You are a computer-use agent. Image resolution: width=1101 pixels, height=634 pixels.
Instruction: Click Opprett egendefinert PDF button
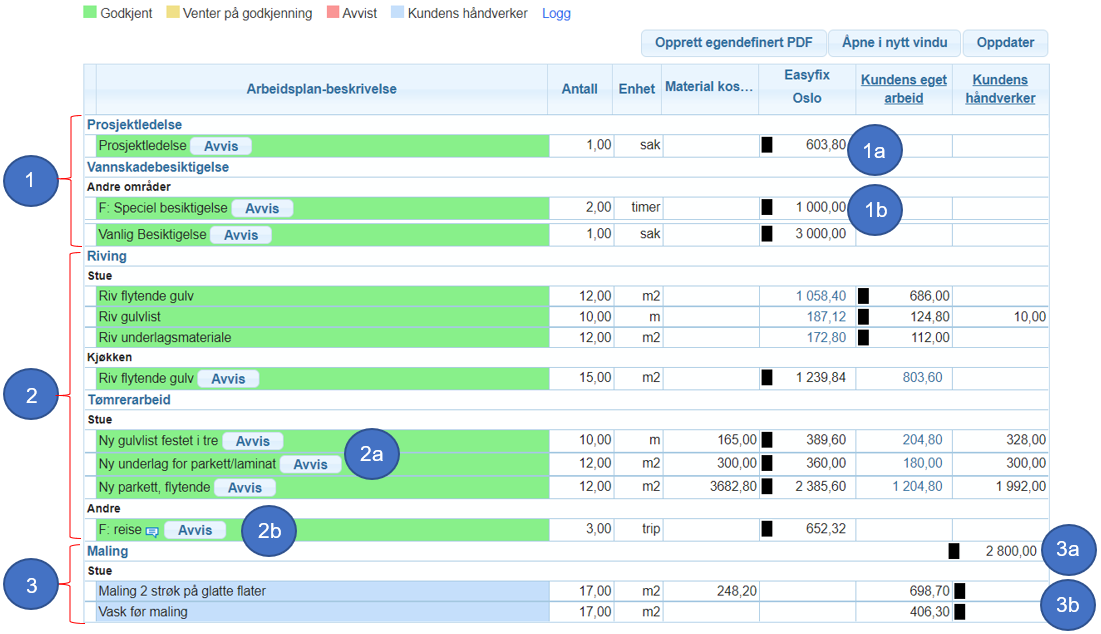(732, 43)
